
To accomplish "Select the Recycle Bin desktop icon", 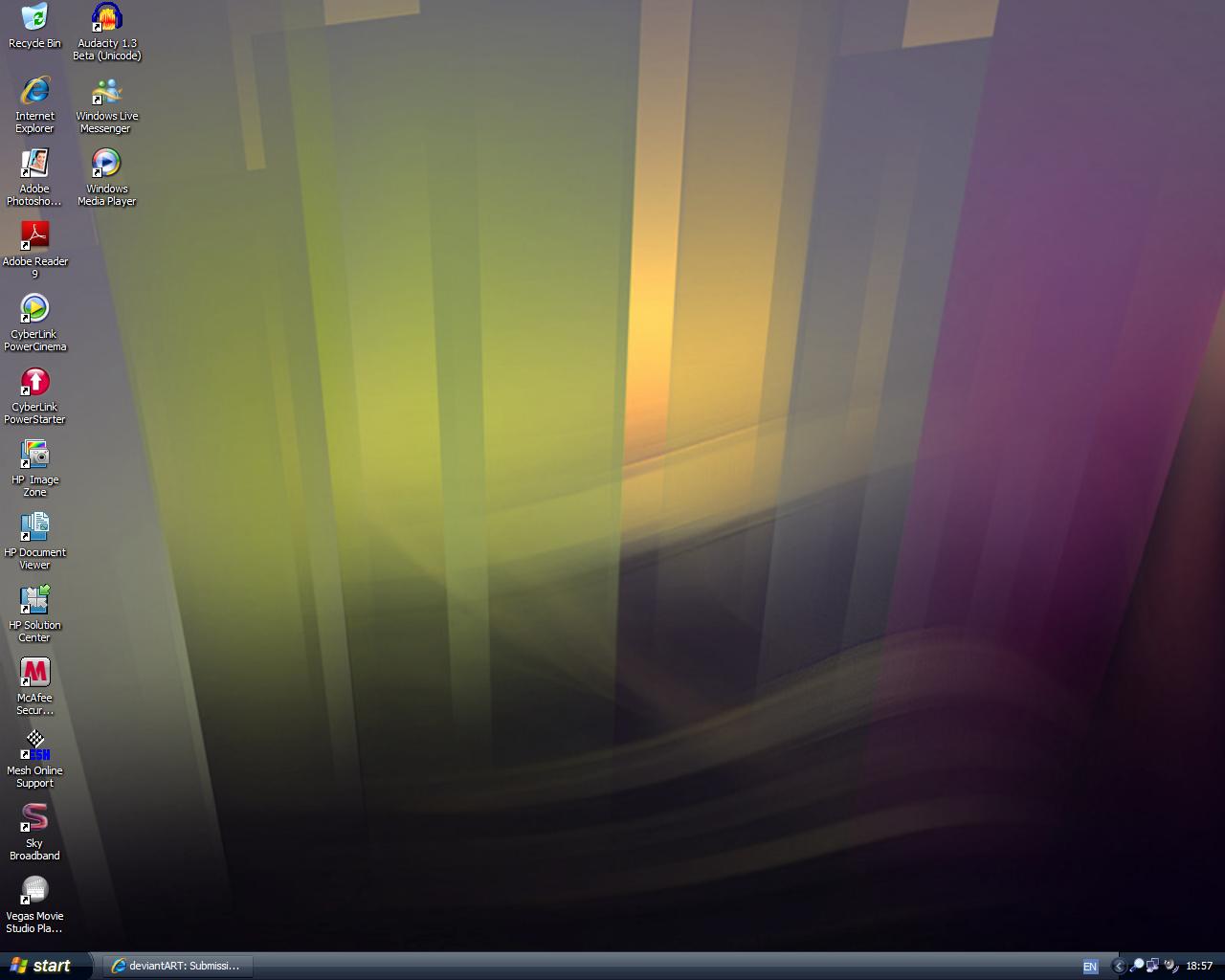I will (x=34, y=26).
